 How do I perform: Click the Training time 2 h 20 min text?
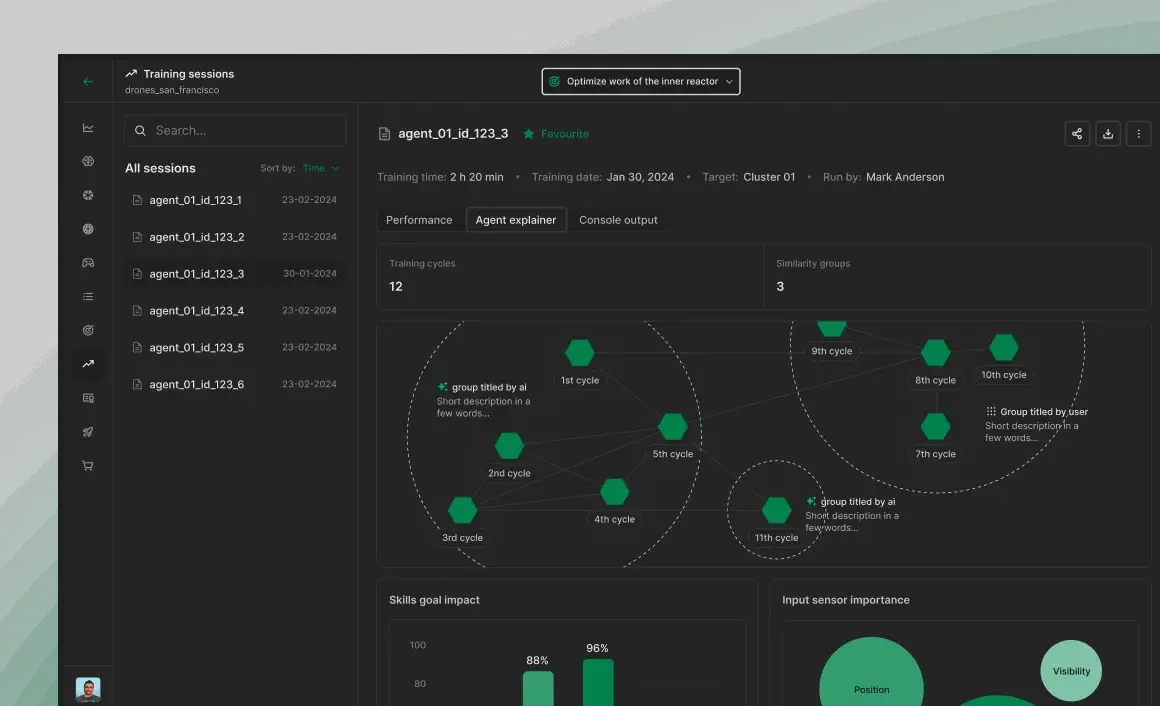pyautogui.click(x=440, y=177)
